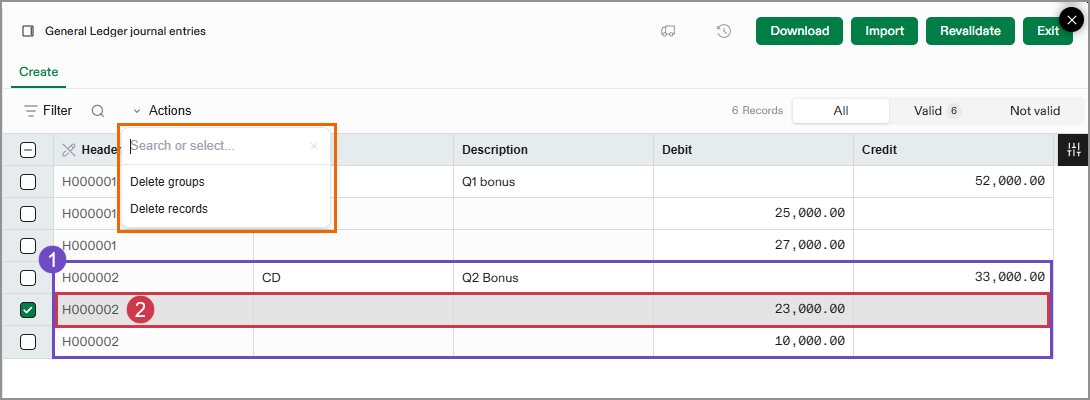Viewport: 1090px width, 400px height.
Task: Close the window with the black X
Action: pyautogui.click(x=1072, y=20)
